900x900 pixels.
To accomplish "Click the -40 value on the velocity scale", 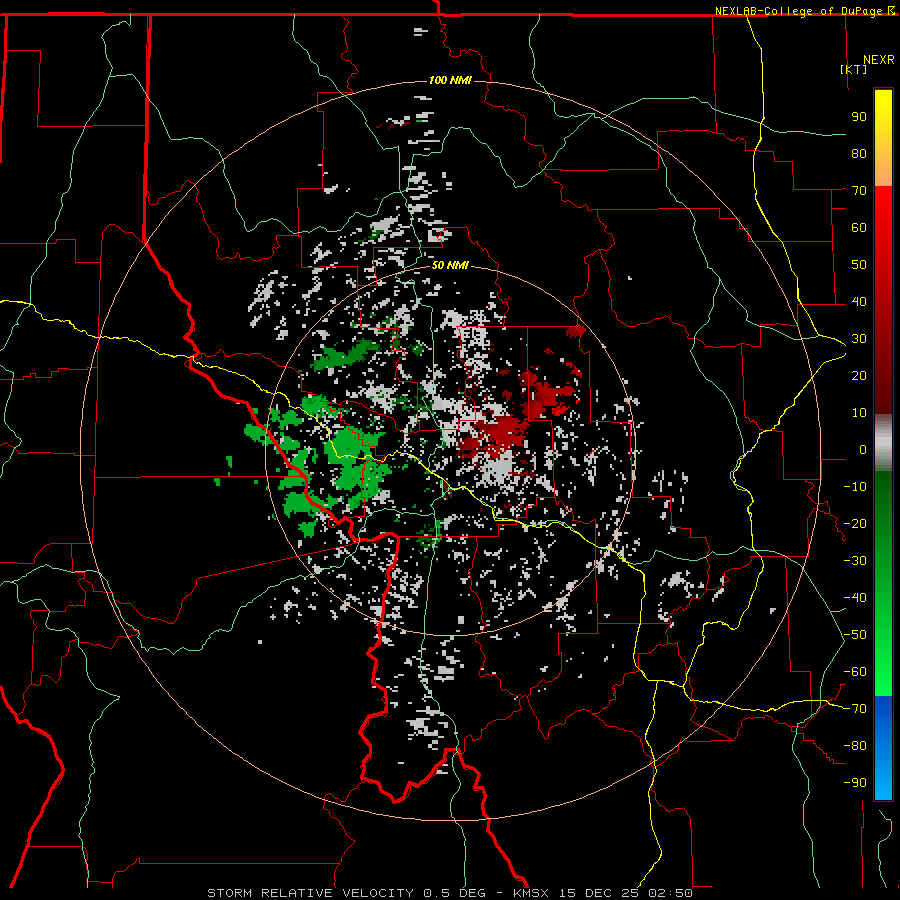I will click(855, 598).
